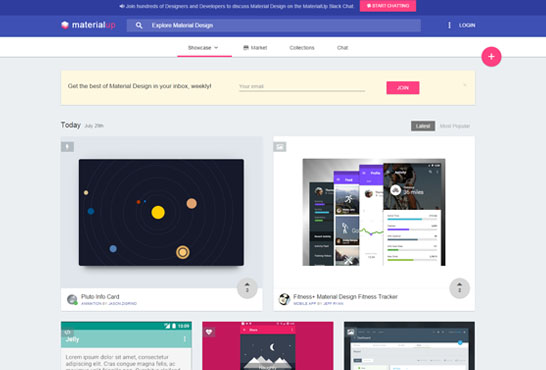The image size is (546, 370).
Task: Focus the Your email input field
Action: [302, 86]
